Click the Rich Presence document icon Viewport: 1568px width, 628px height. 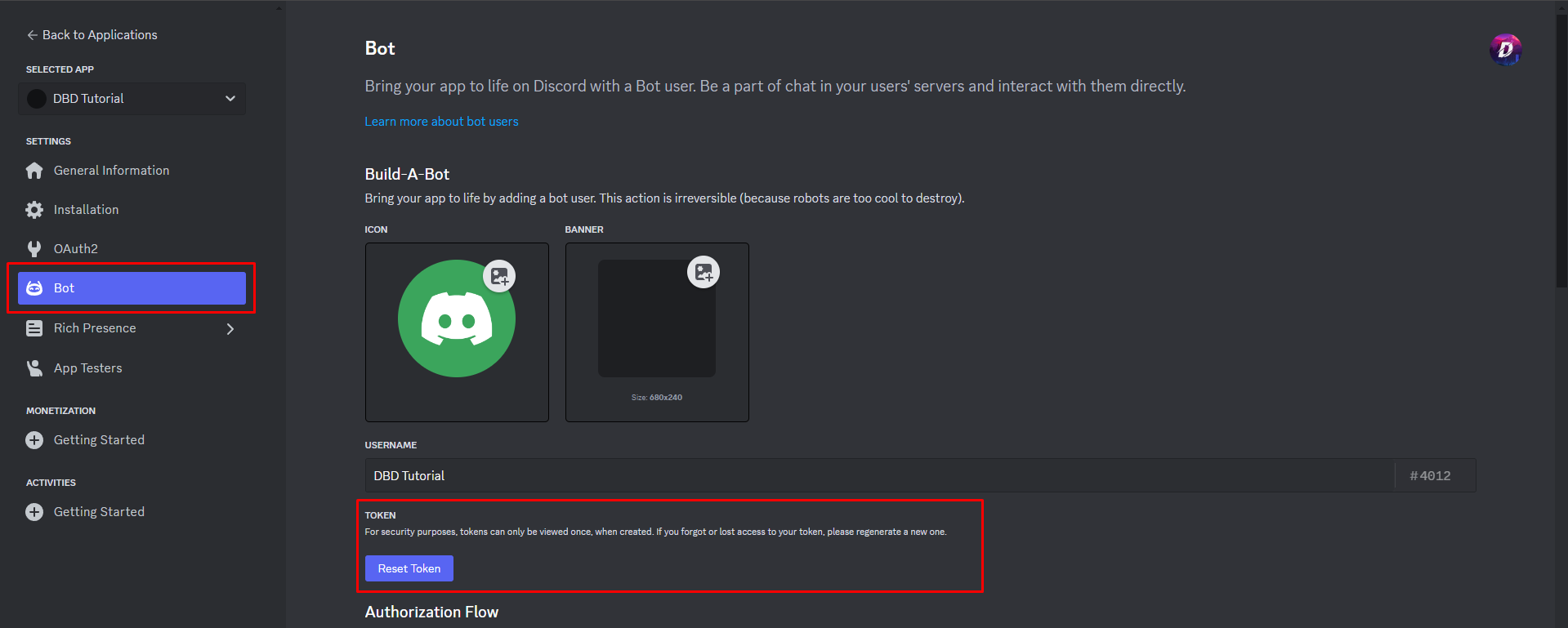(x=34, y=328)
